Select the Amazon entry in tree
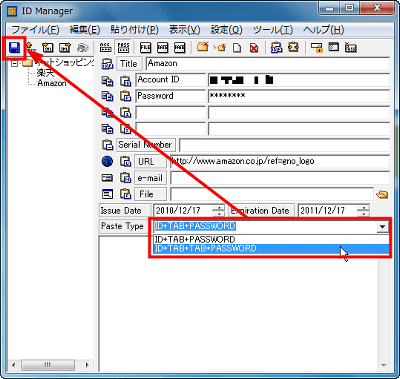Screen dimensions: 400x379 coord(52,83)
